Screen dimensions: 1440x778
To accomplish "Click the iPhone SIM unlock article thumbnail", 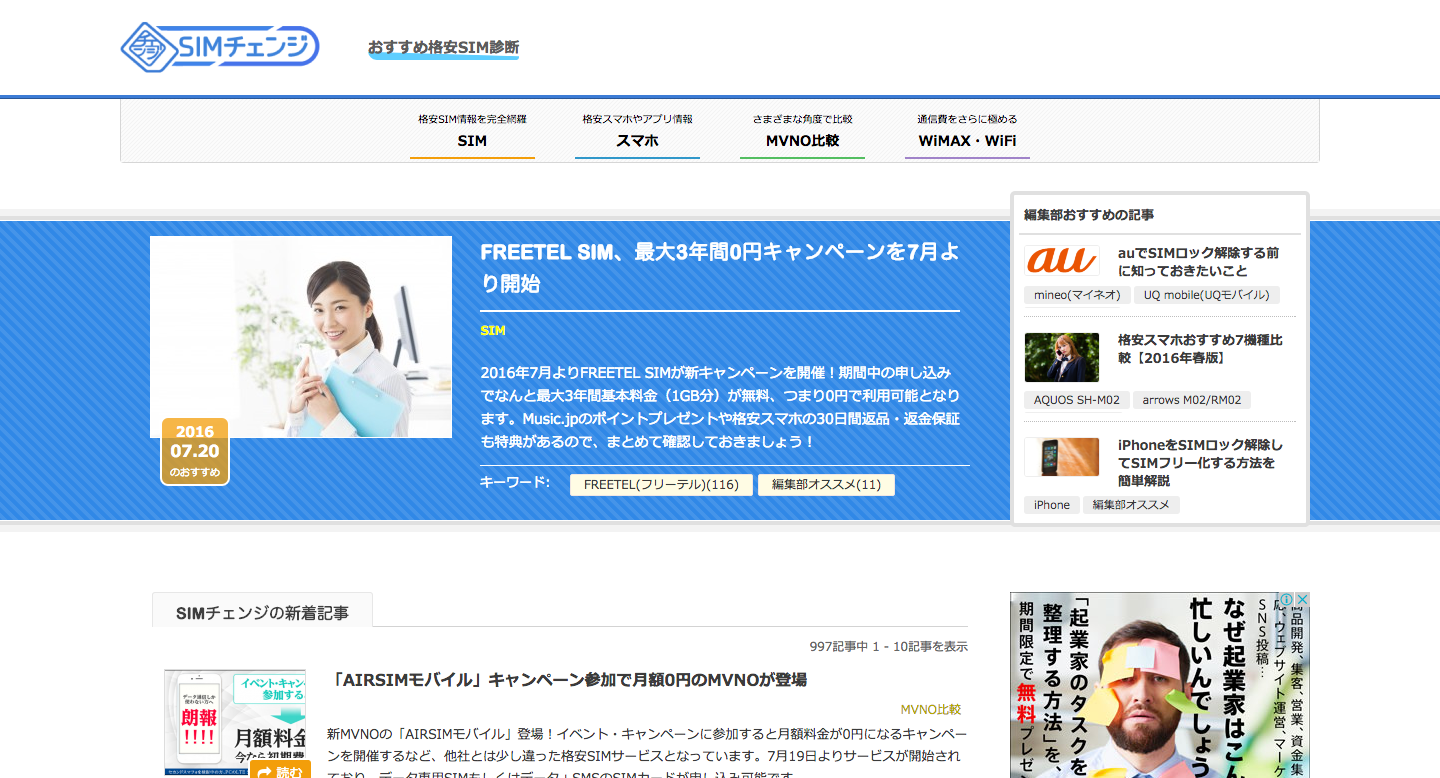I will click(1062, 457).
